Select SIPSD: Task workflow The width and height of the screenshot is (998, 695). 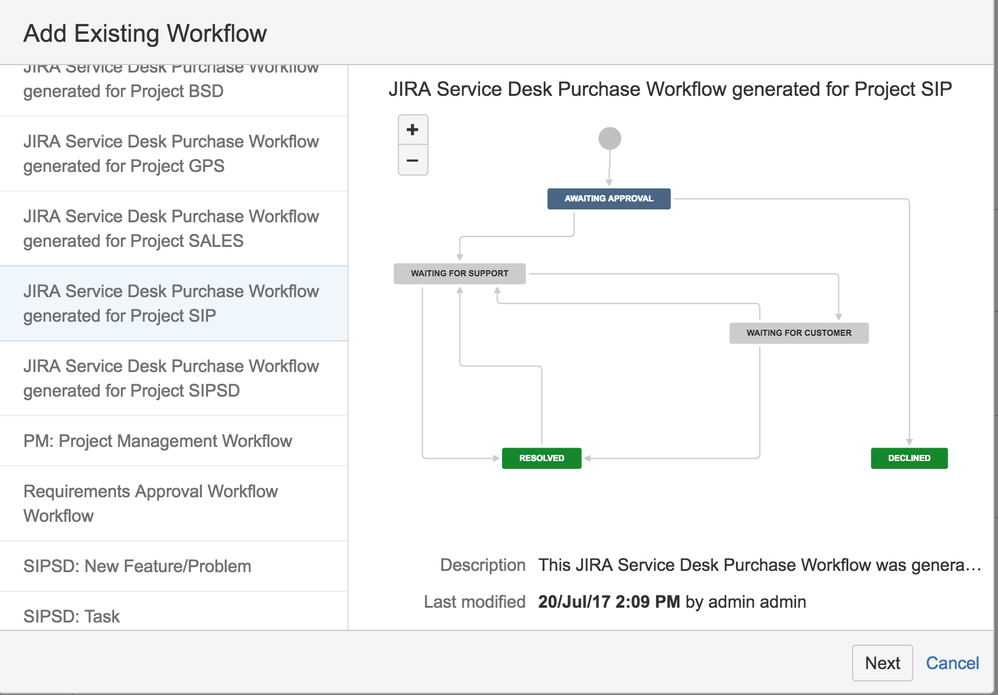point(173,612)
